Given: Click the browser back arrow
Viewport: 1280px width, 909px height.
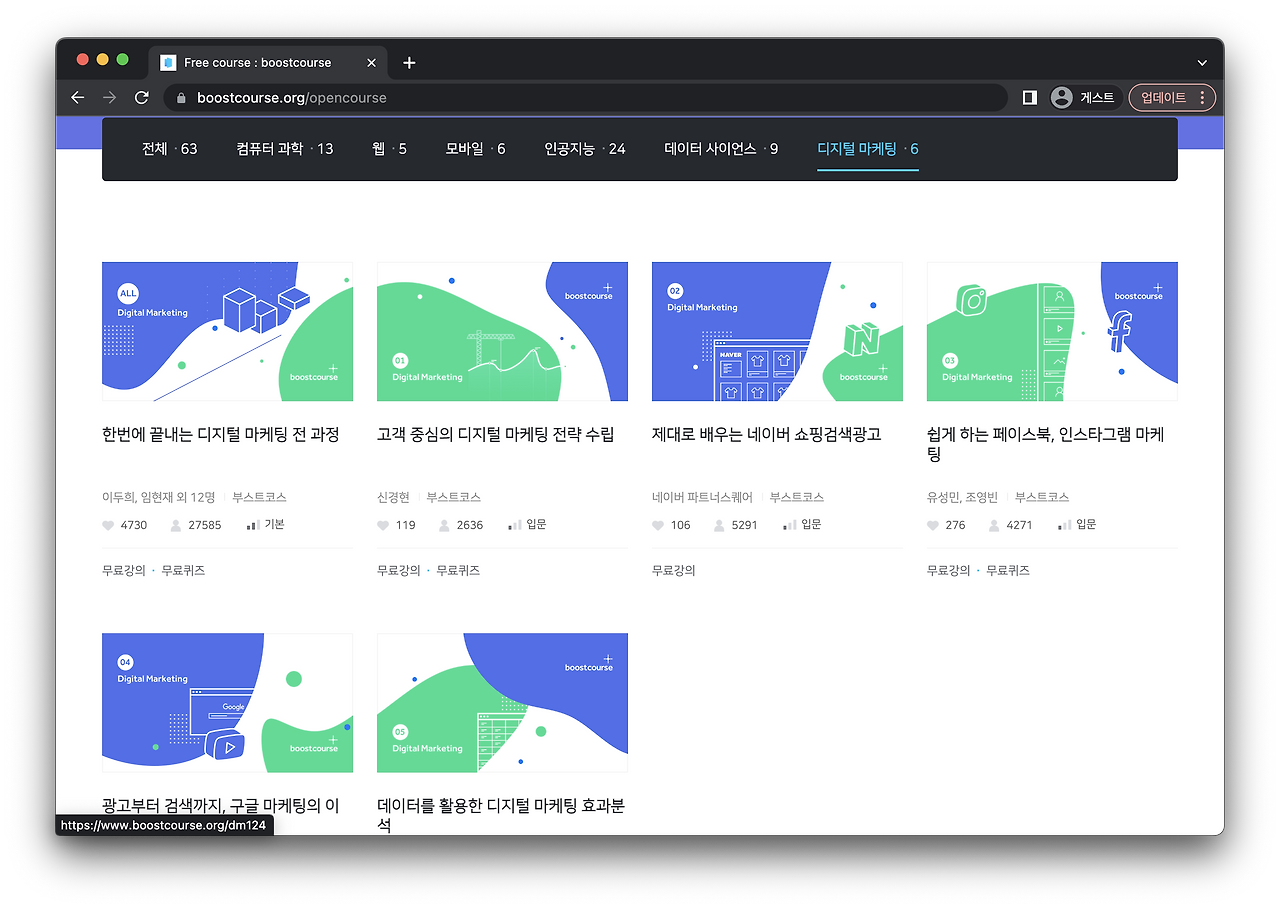Looking at the screenshot, I should pos(77,97).
